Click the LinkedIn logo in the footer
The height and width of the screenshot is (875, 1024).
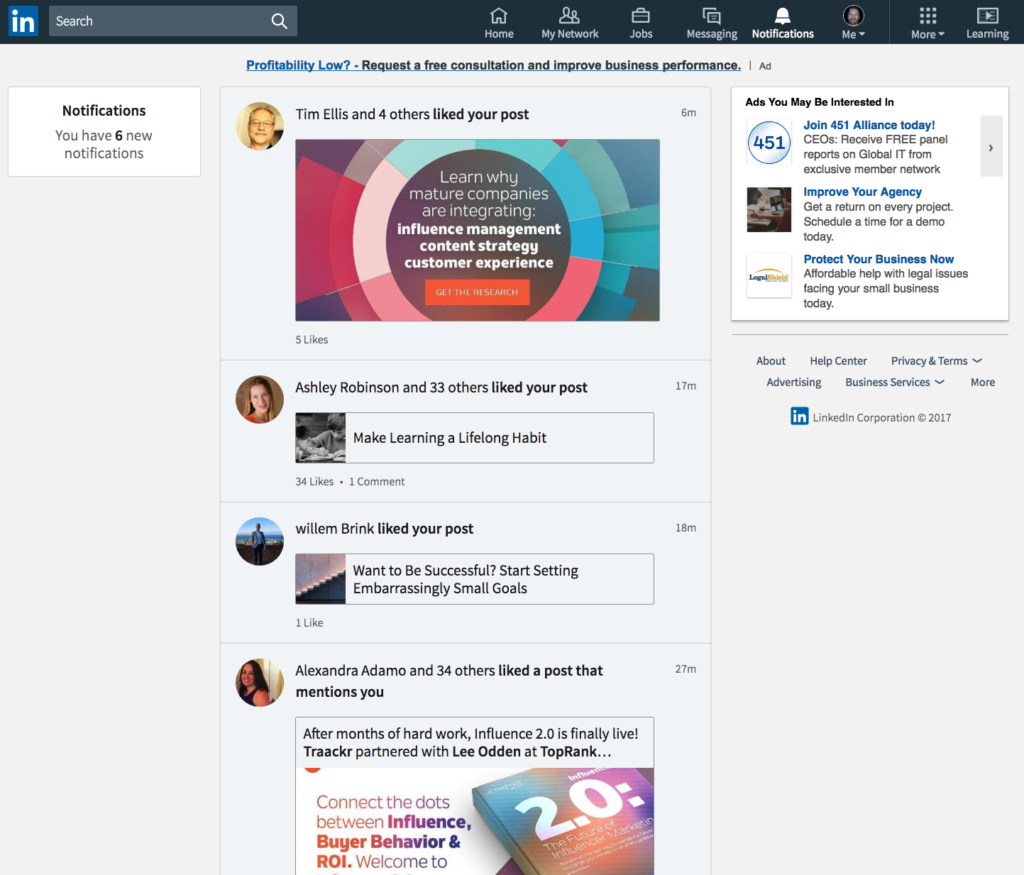pos(799,416)
